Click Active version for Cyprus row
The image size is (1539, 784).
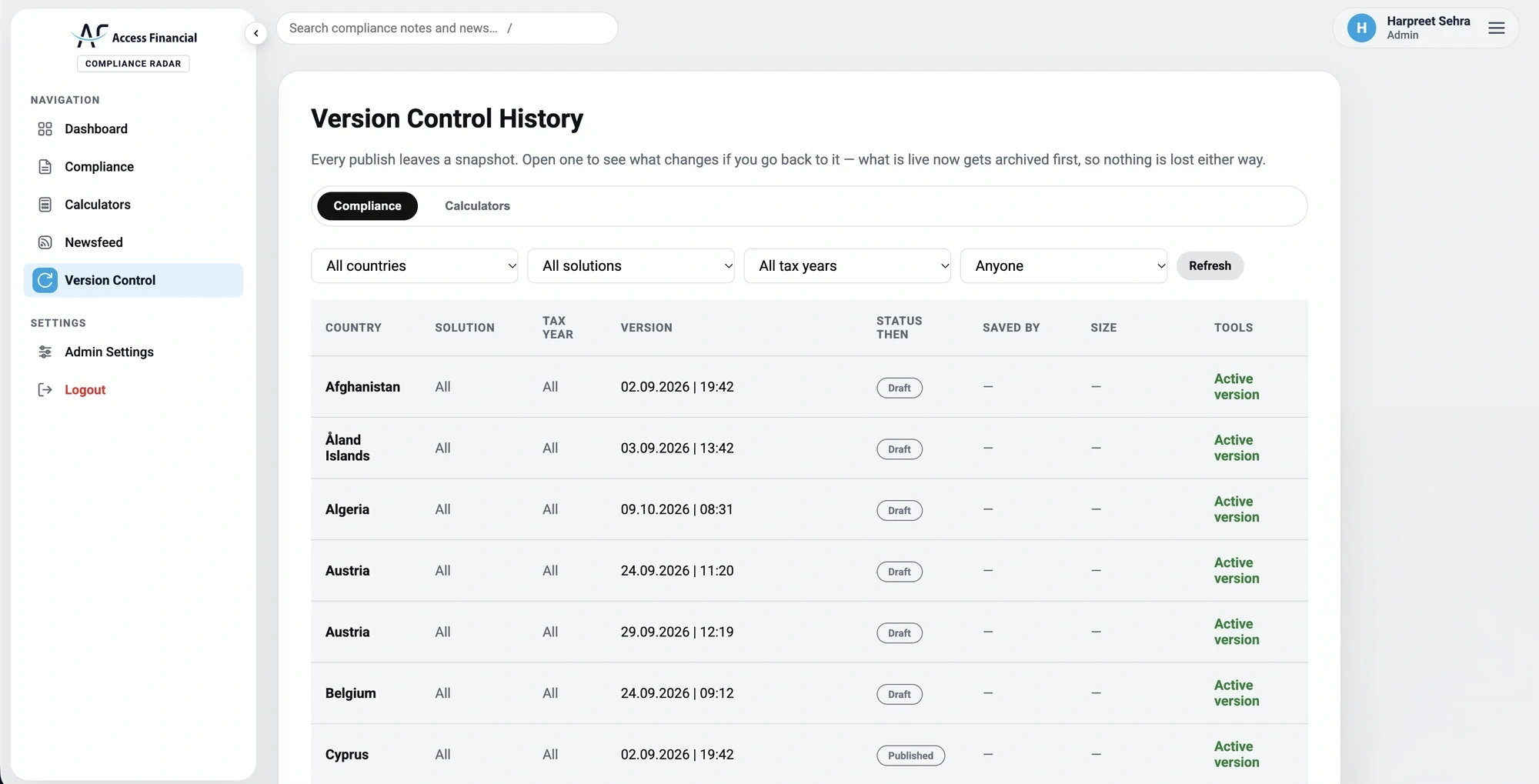click(x=1237, y=754)
